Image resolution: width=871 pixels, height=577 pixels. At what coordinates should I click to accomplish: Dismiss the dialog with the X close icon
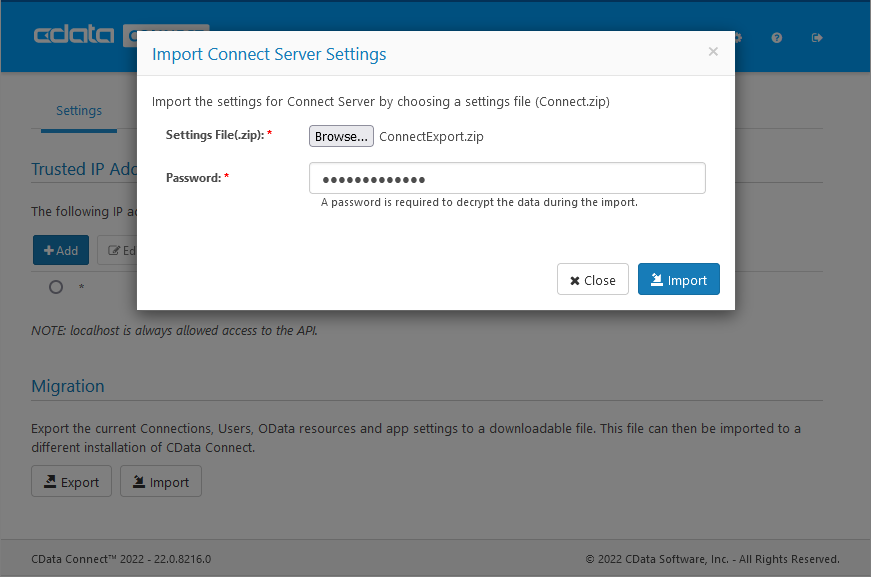(x=713, y=51)
